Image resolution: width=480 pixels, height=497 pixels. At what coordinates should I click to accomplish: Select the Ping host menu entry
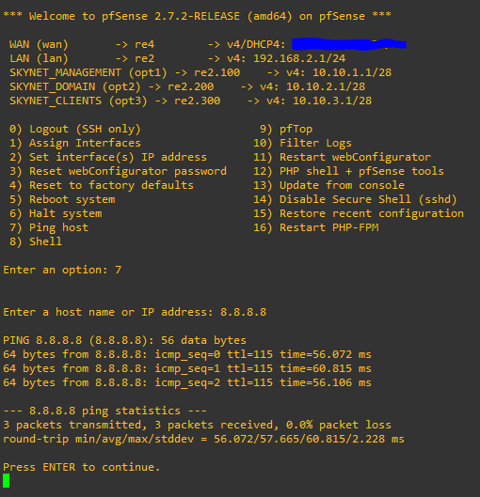(x=49, y=228)
